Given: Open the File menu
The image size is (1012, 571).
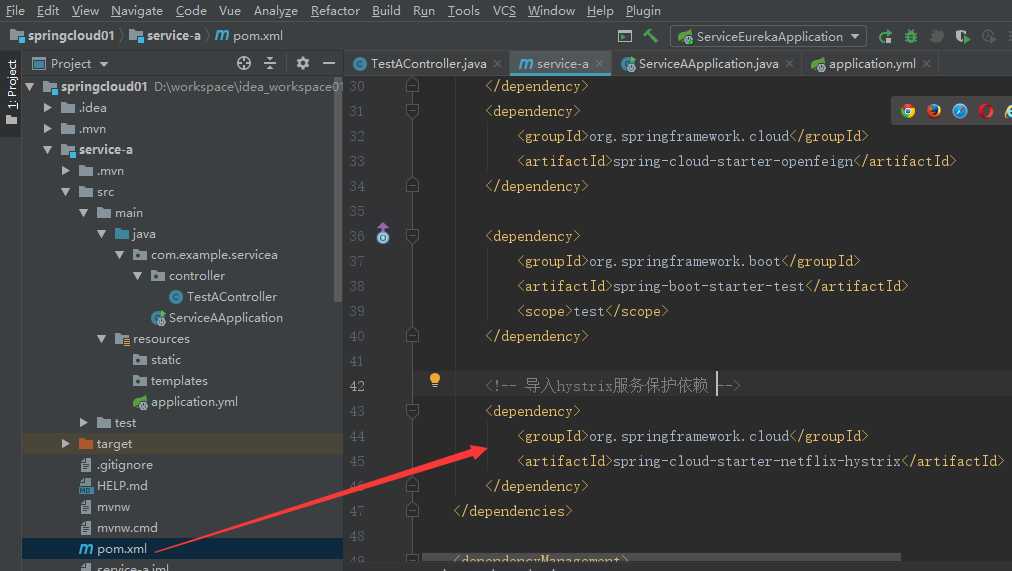Looking at the screenshot, I should (15, 10).
